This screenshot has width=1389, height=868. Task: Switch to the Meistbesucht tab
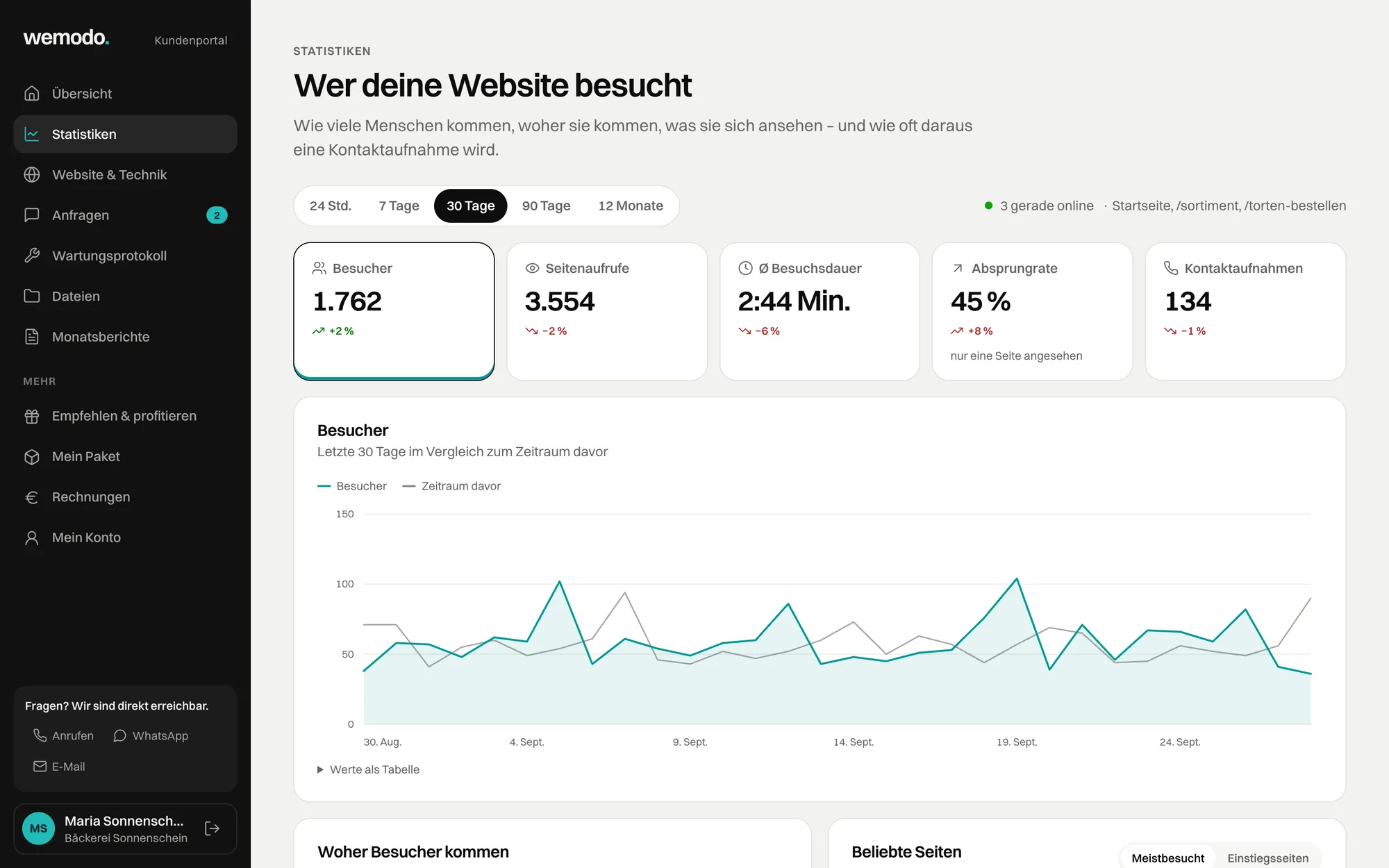[x=1167, y=858]
